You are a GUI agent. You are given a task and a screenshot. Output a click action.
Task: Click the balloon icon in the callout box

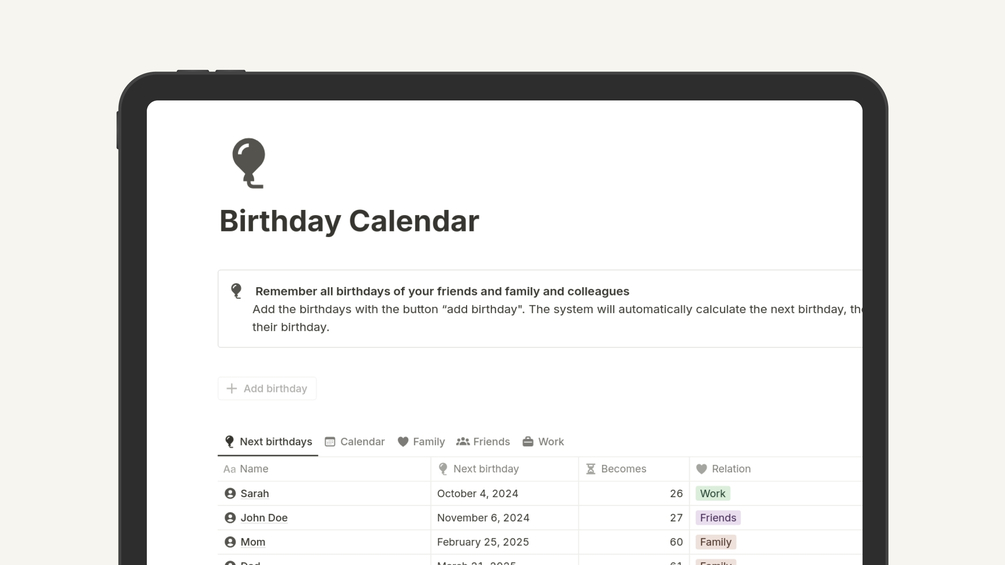click(x=236, y=291)
